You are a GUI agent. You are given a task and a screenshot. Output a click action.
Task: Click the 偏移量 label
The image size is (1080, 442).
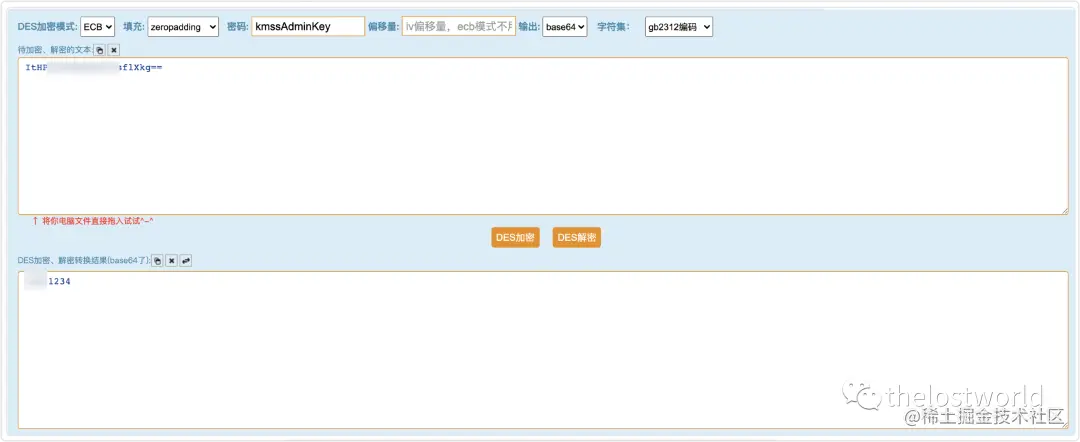click(x=384, y=27)
